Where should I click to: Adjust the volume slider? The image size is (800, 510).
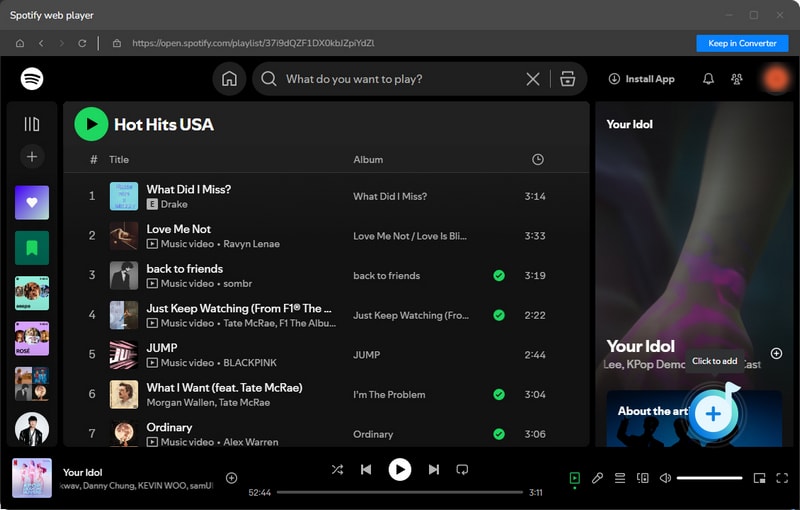[709, 478]
